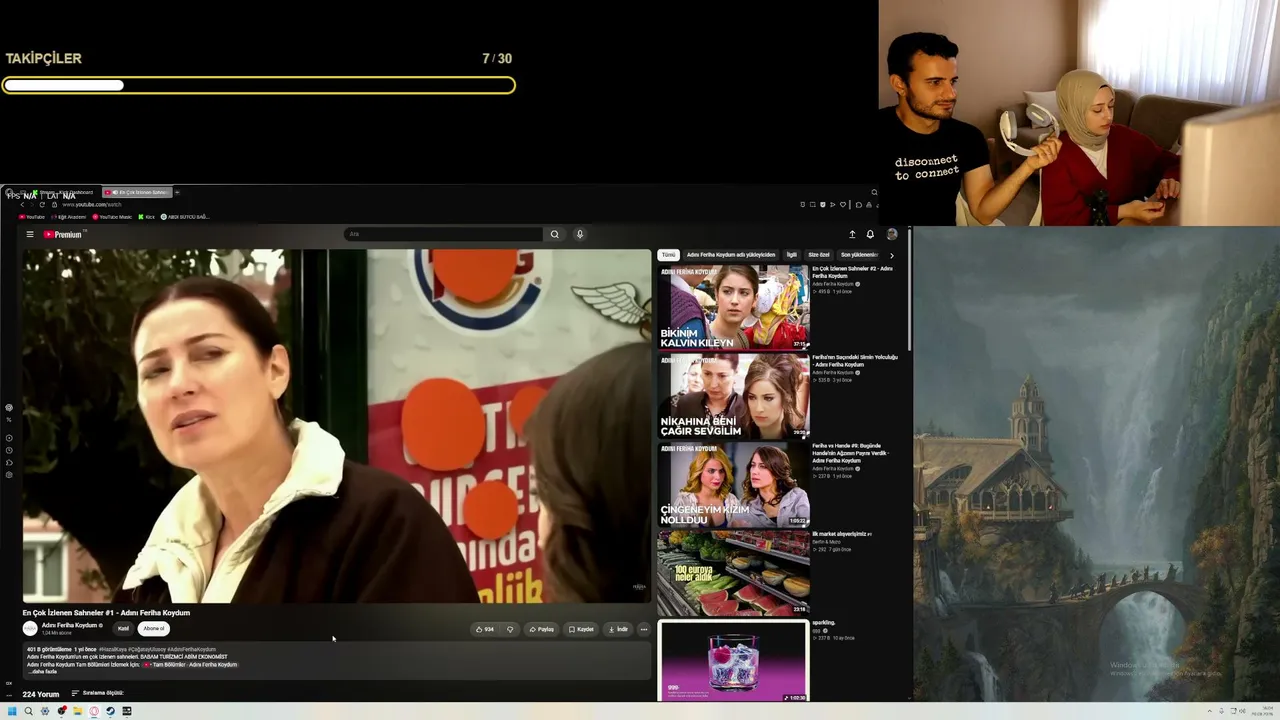Click the '224 Yorum' comments heading
This screenshot has height=720, width=1280.
(41, 694)
